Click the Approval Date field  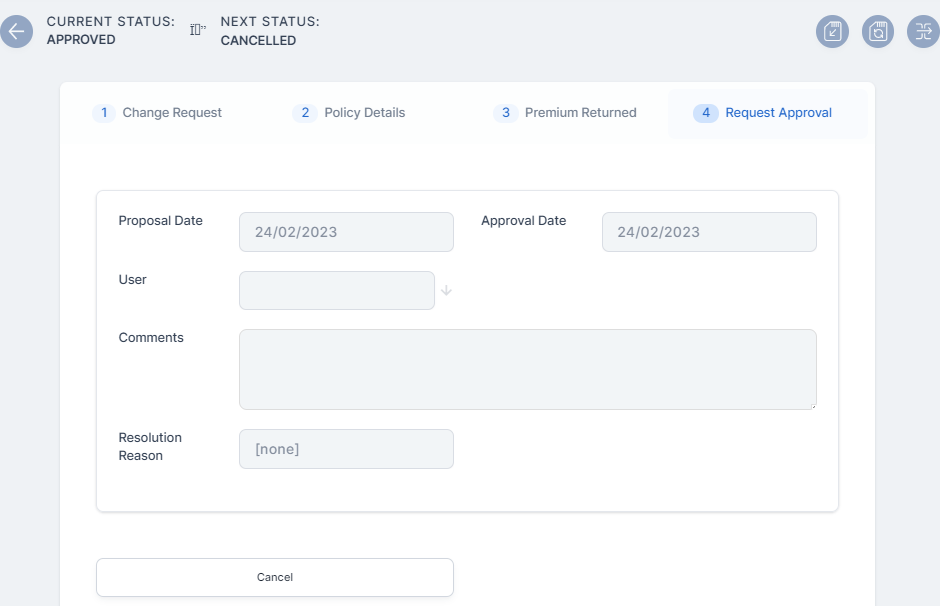click(x=709, y=232)
